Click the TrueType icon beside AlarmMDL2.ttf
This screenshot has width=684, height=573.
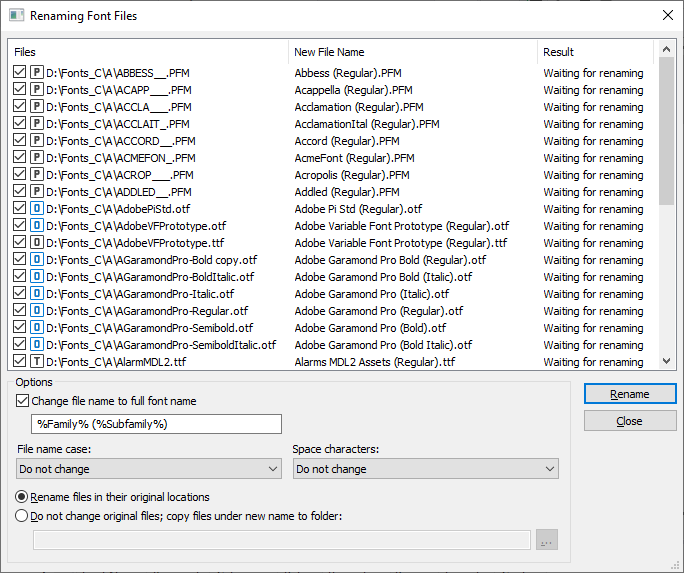pyautogui.click(x=37, y=362)
